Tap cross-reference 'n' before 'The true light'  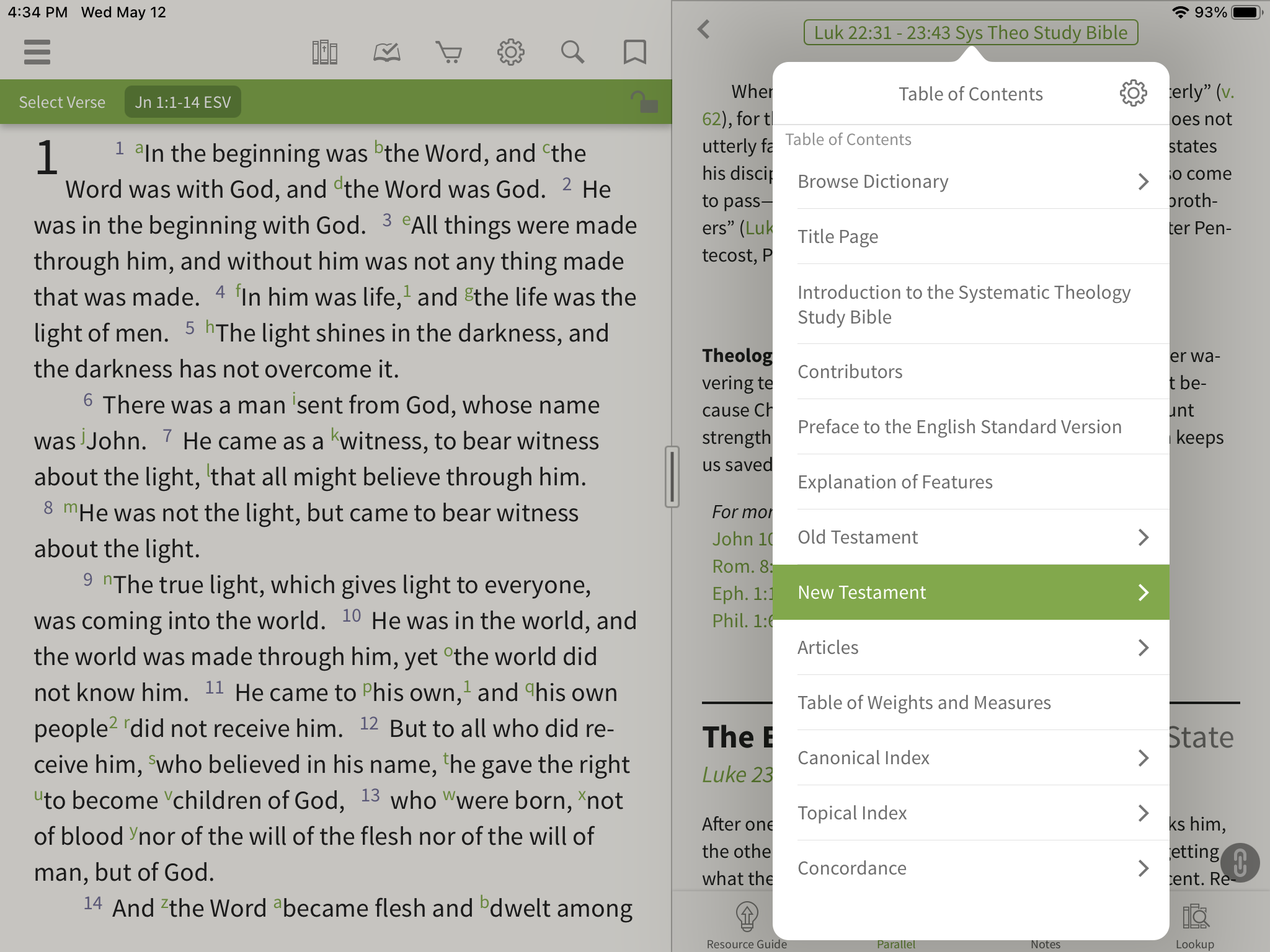[108, 580]
